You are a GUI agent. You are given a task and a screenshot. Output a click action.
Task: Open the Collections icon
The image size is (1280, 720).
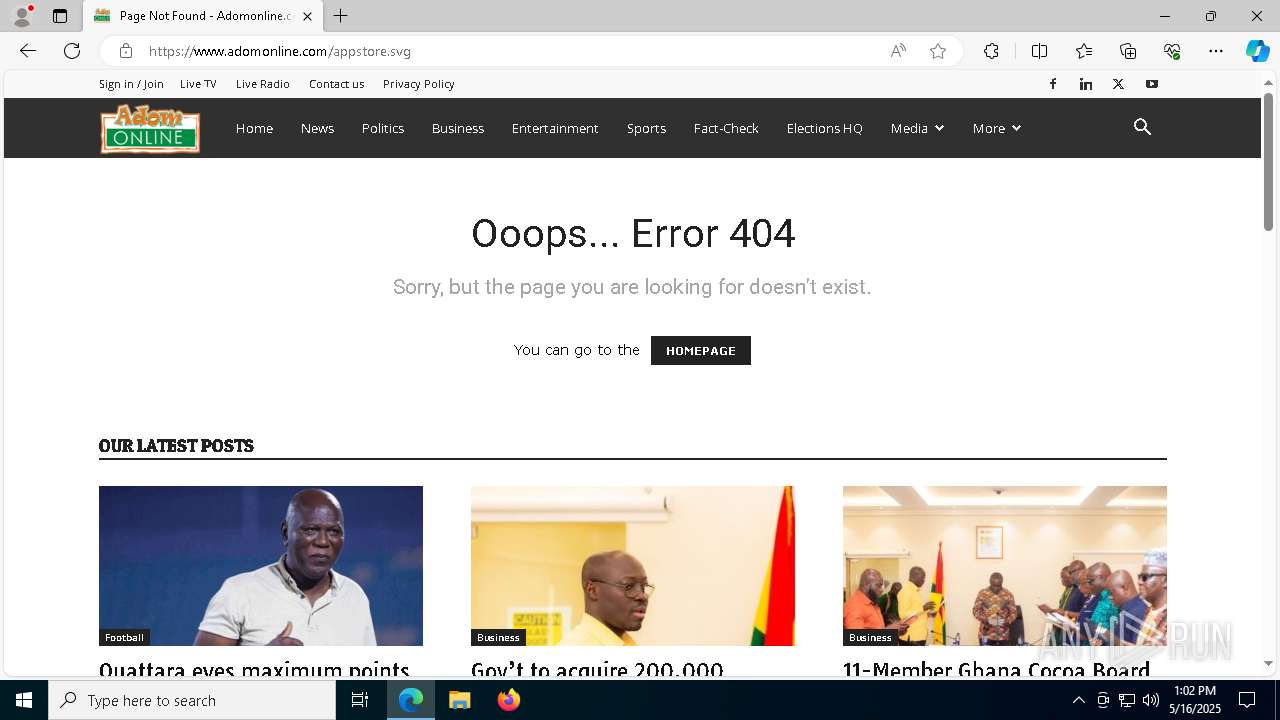[1128, 51]
